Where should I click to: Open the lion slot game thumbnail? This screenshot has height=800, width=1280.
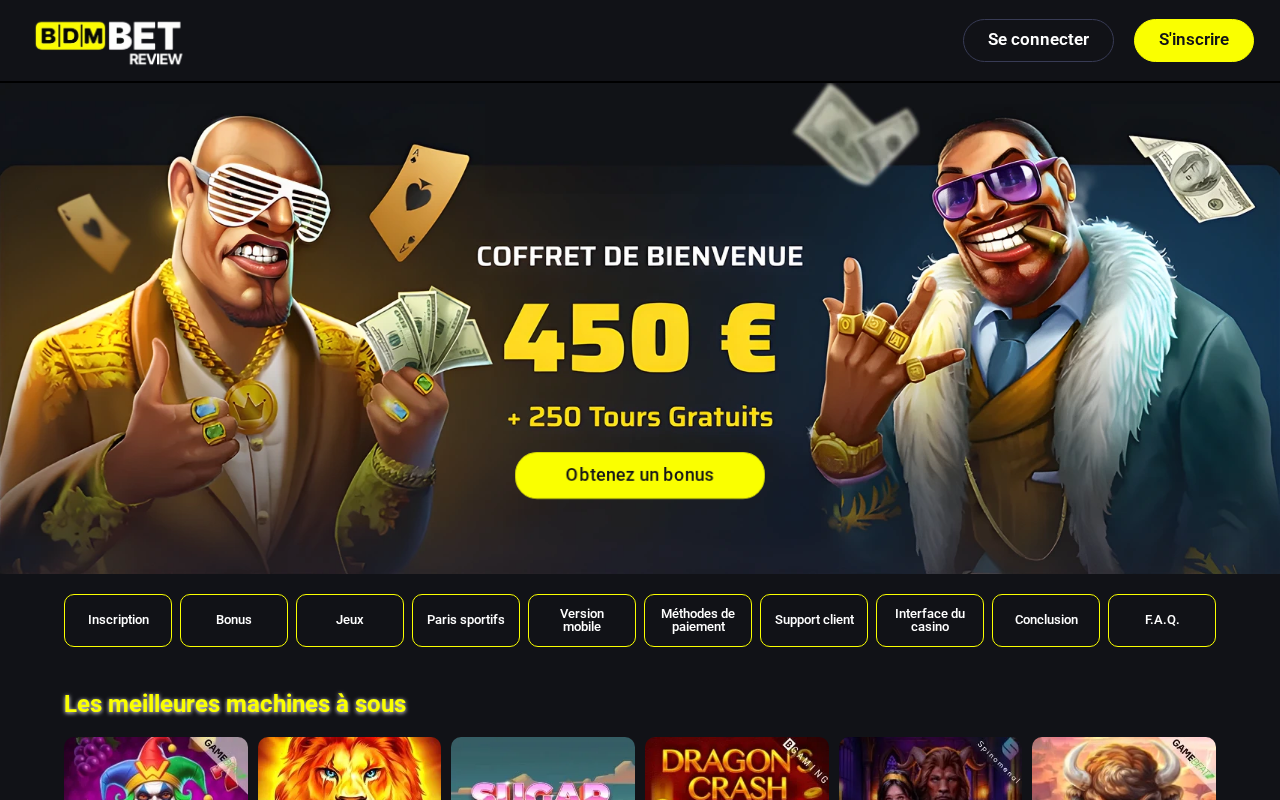tap(349, 769)
